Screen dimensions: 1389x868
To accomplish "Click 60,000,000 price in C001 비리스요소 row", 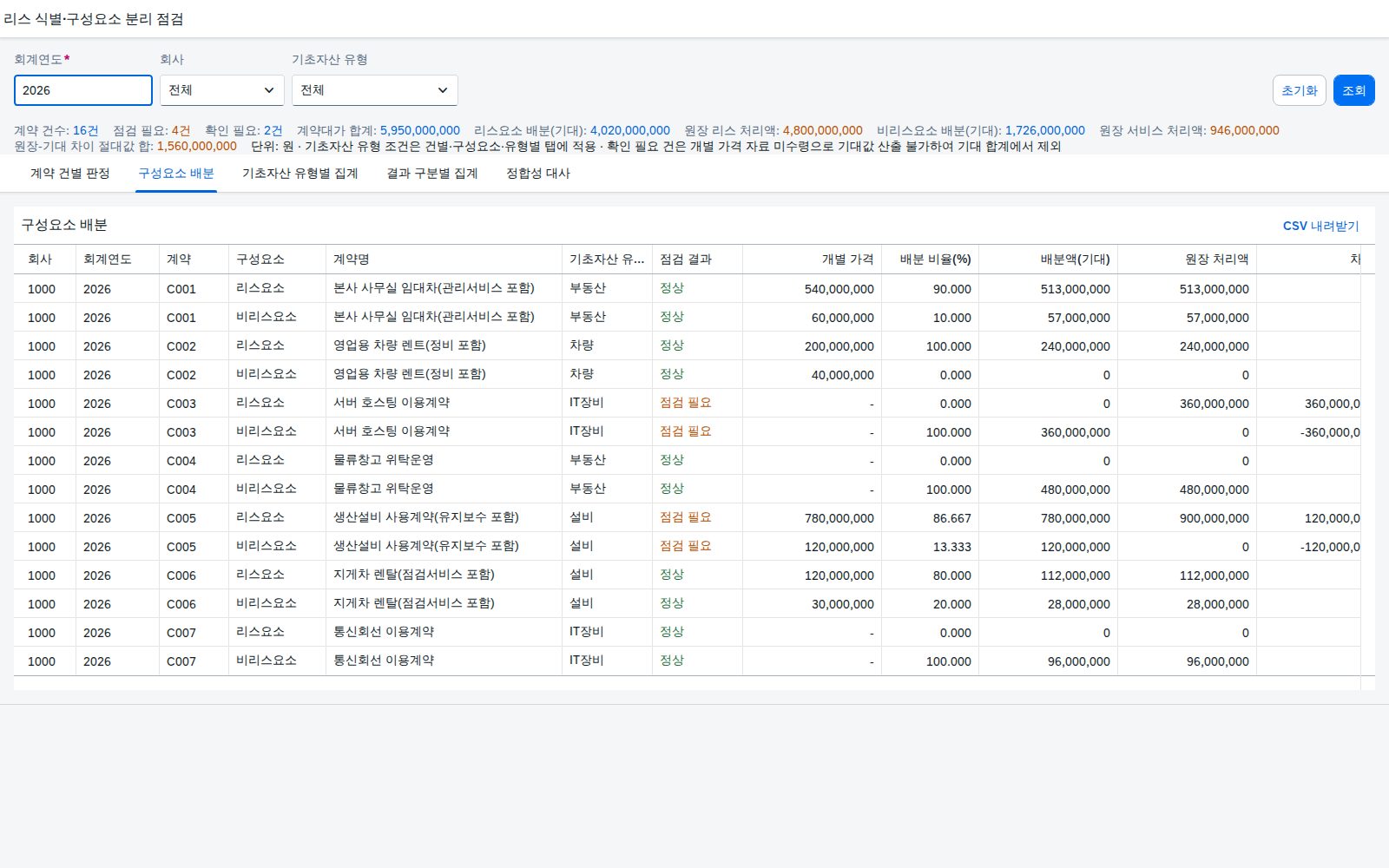I will [x=843, y=318].
